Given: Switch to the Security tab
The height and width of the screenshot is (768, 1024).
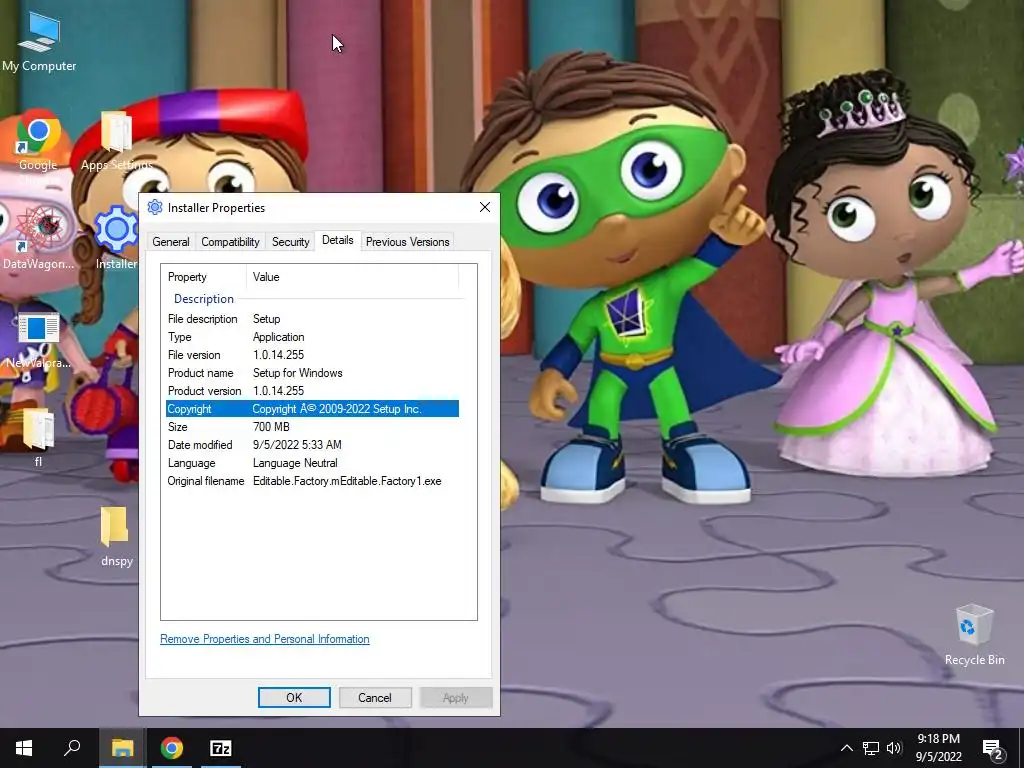Looking at the screenshot, I should pyautogui.click(x=290, y=242).
